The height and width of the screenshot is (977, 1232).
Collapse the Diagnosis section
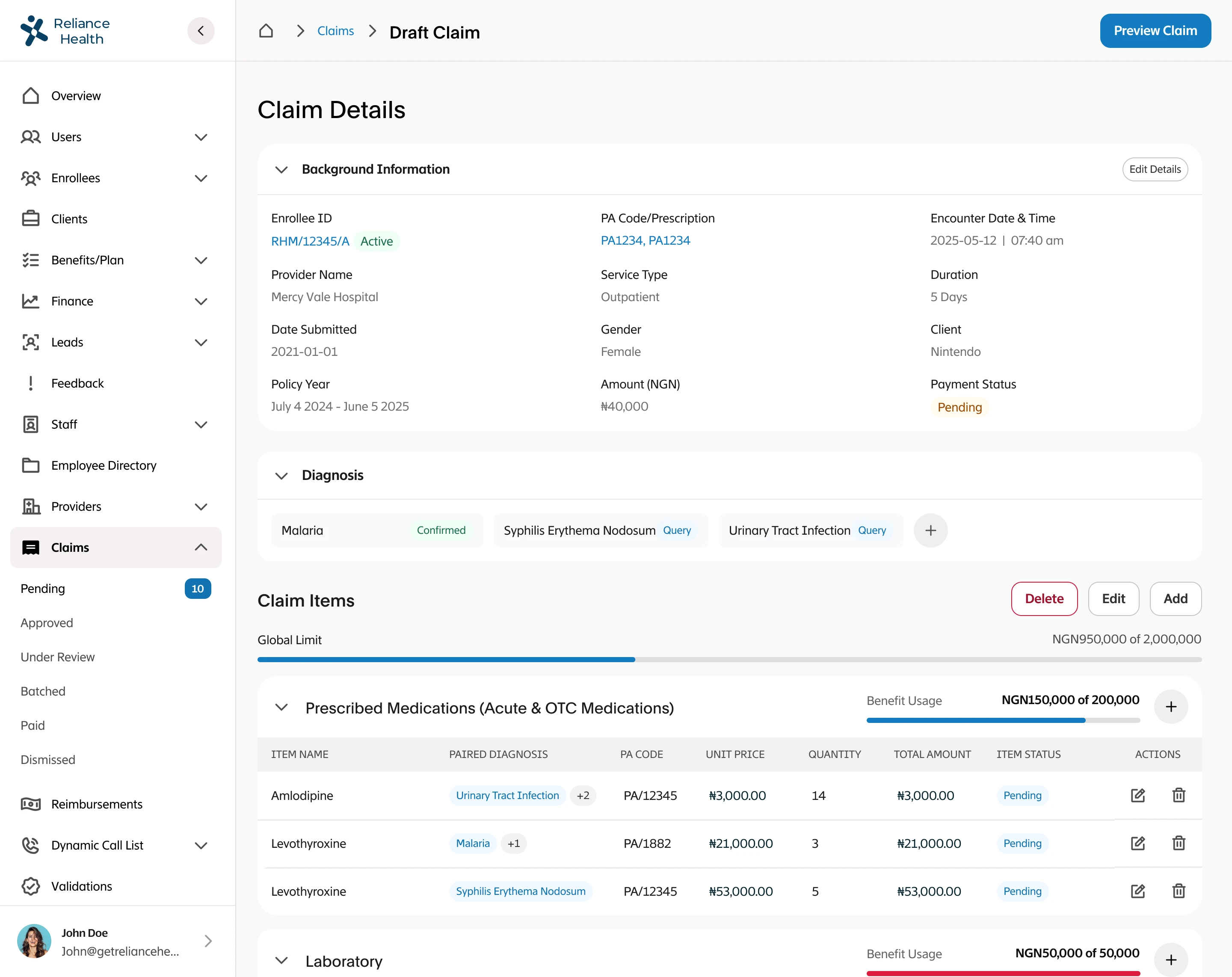(x=281, y=475)
